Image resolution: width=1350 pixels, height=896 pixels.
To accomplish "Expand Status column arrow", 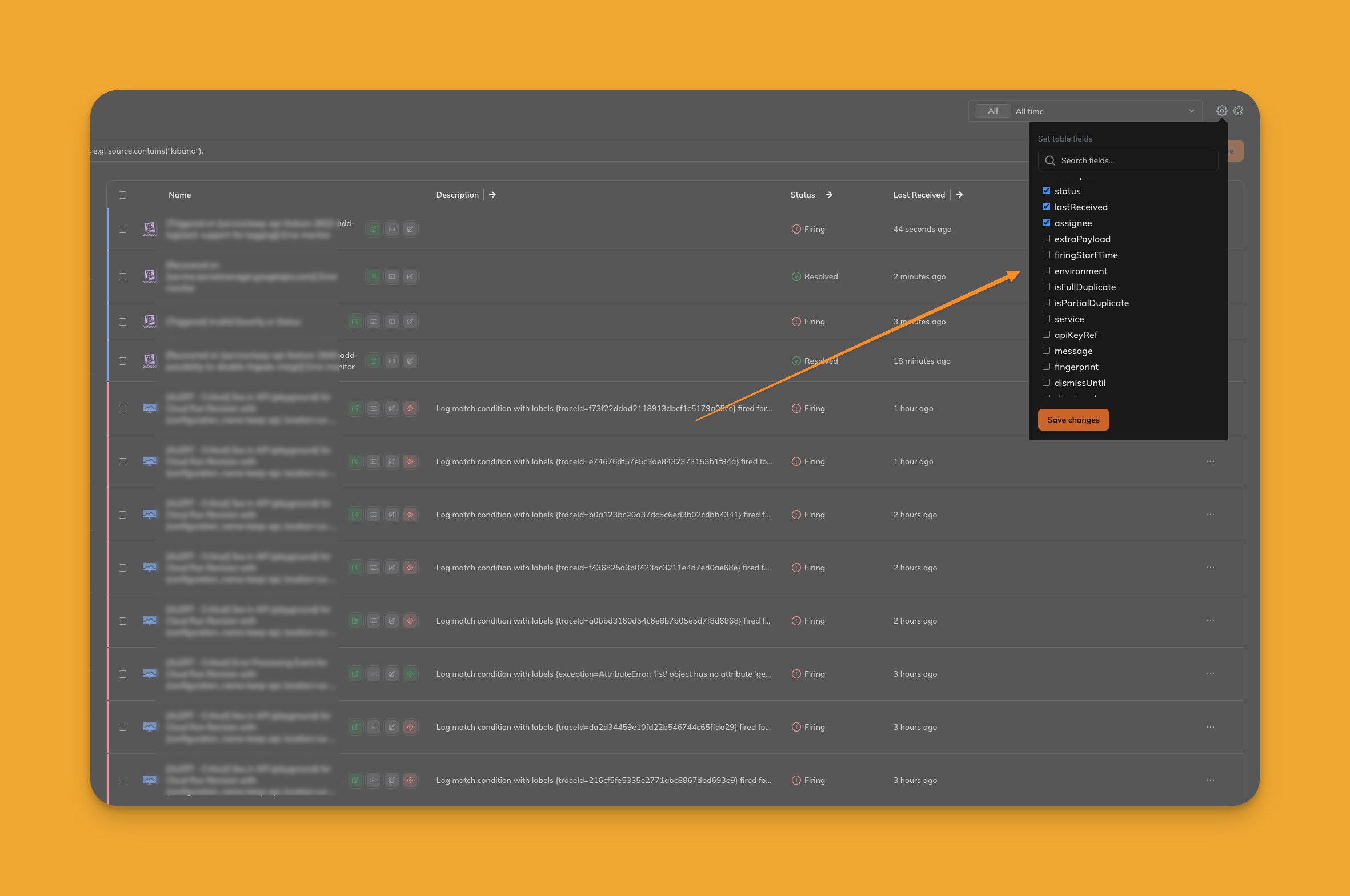I will tap(829, 195).
